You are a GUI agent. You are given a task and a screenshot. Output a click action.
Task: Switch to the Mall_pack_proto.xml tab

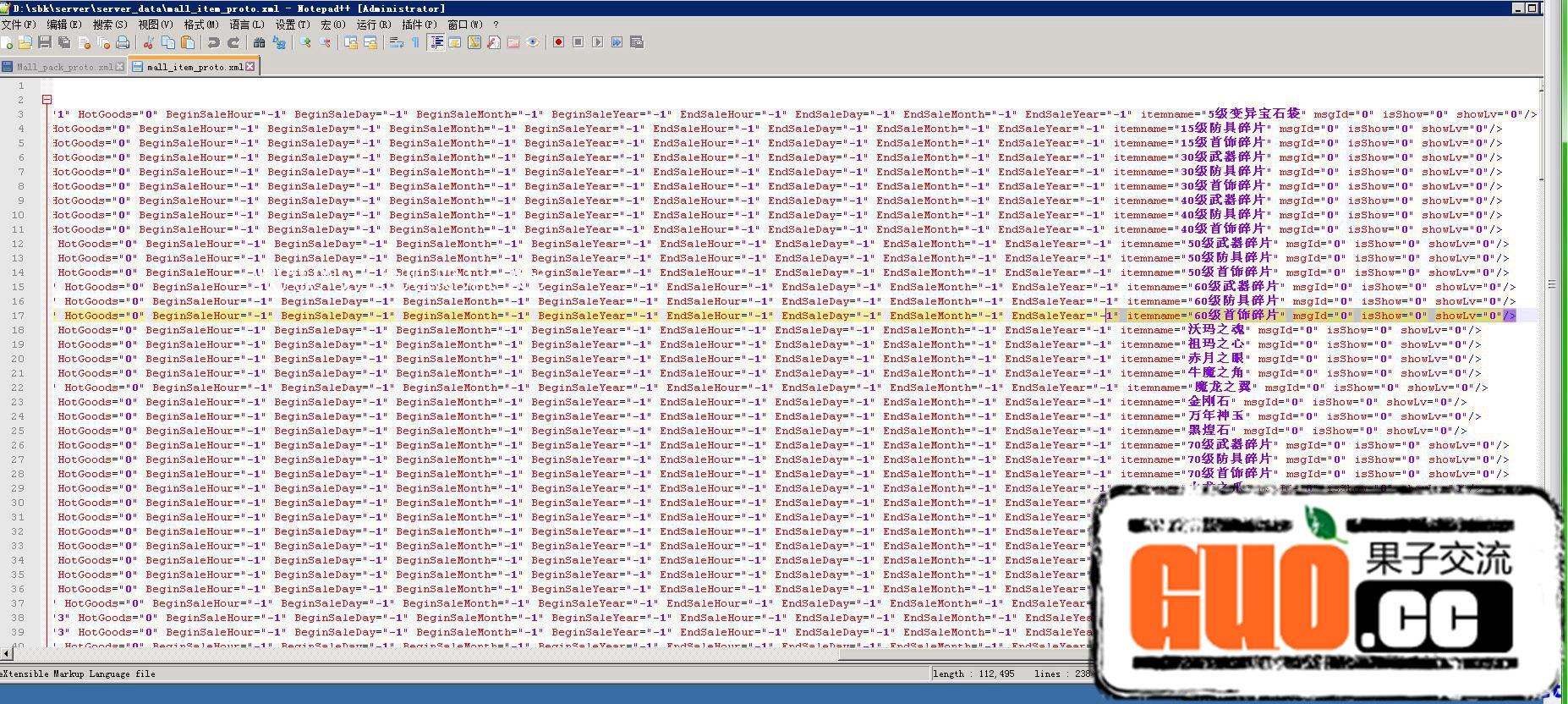click(63, 67)
